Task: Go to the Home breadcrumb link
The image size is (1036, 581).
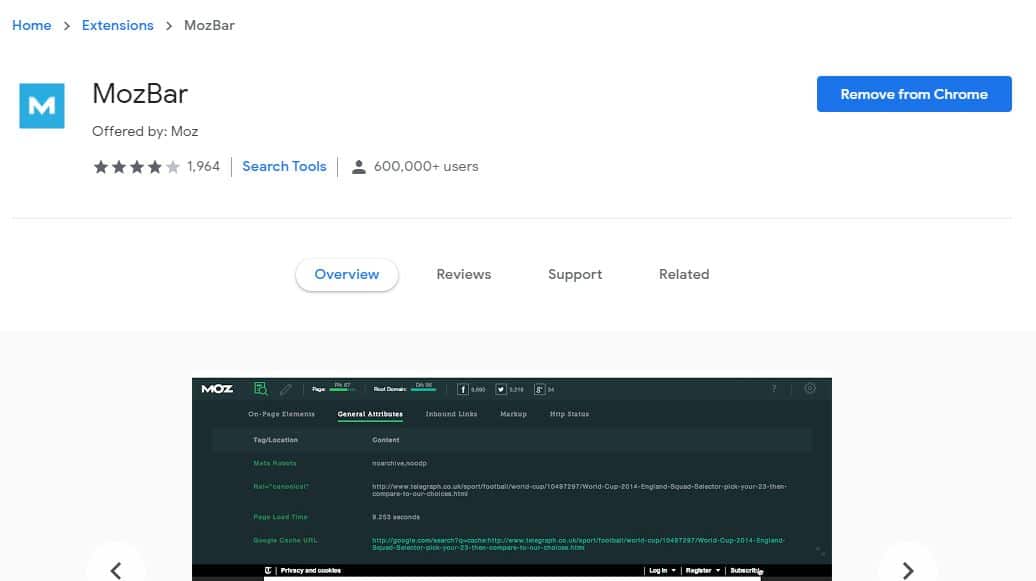Action: pyautogui.click(x=32, y=25)
